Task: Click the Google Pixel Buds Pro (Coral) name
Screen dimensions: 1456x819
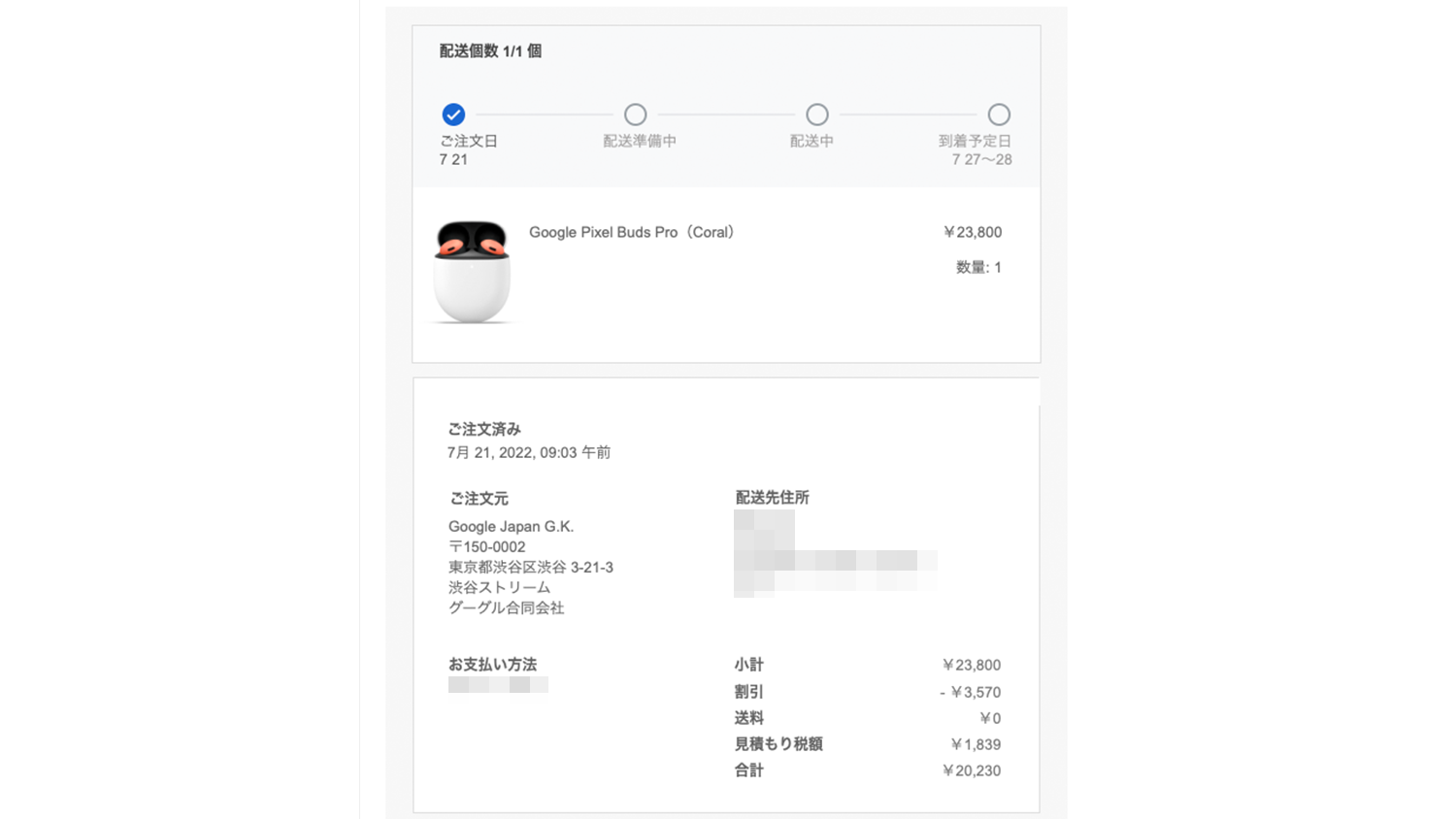Action: [632, 233]
